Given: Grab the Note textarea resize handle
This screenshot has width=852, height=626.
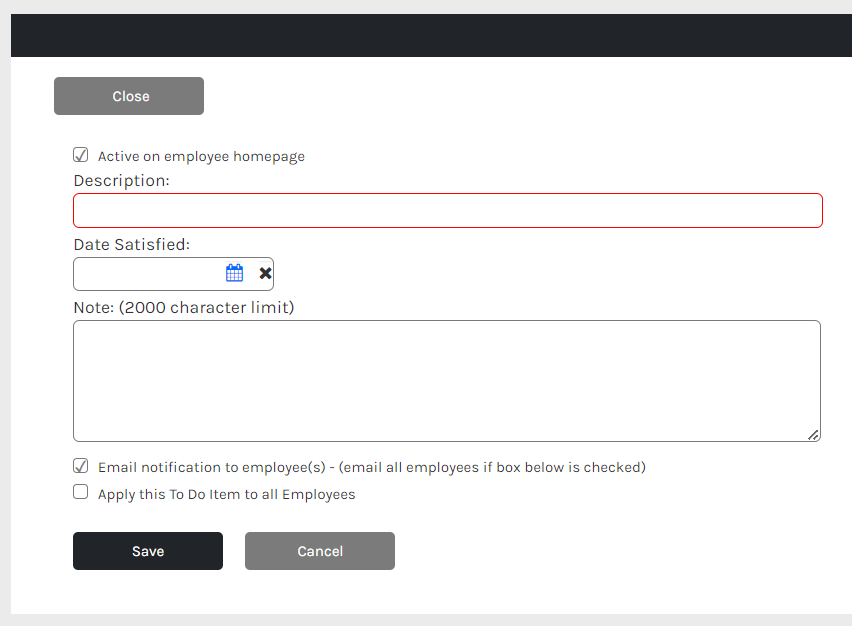Looking at the screenshot, I should pyautogui.click(x=813, y=435).
